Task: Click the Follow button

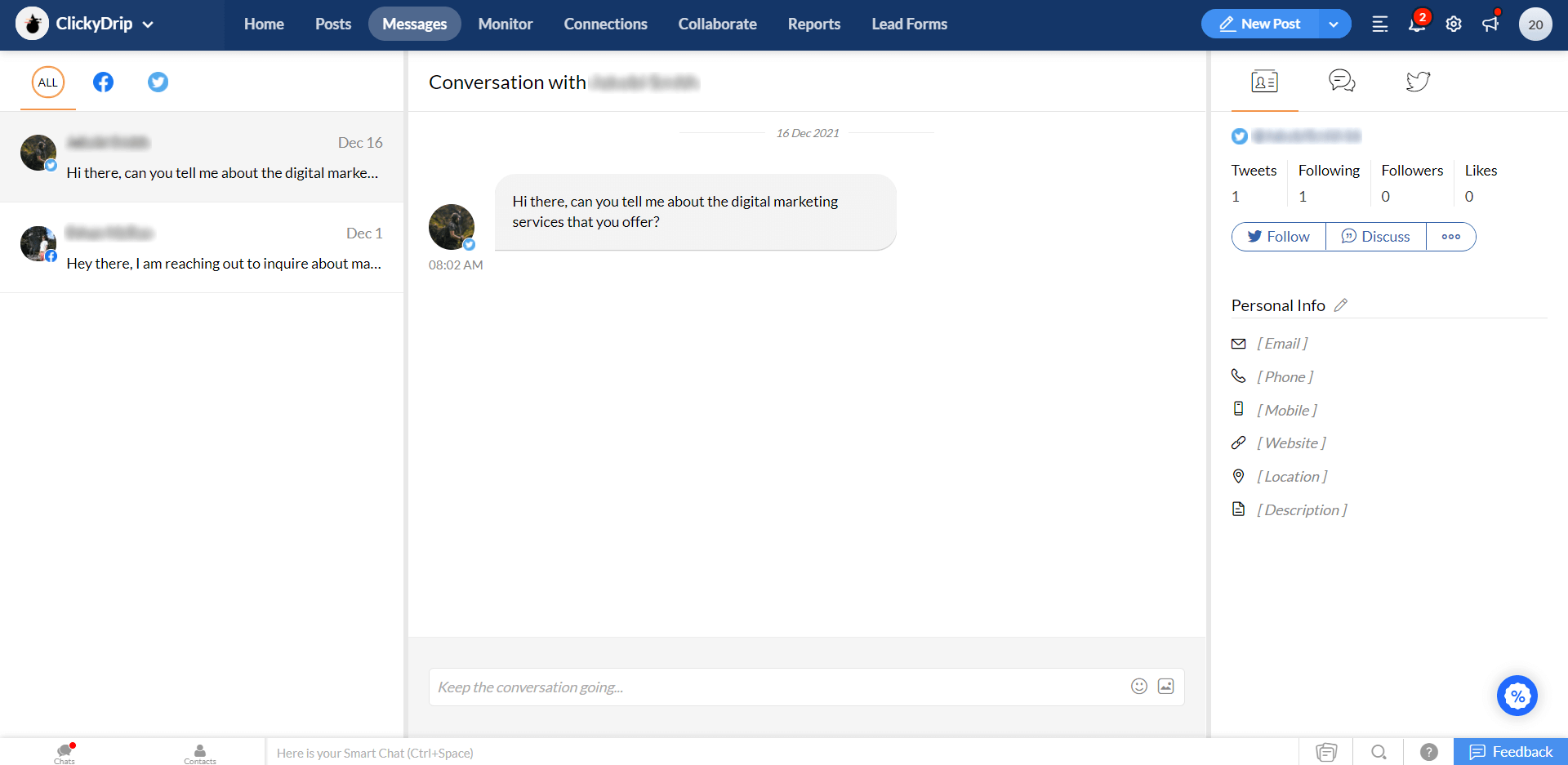Action: pyautogui.click(x=1279, y=237)
